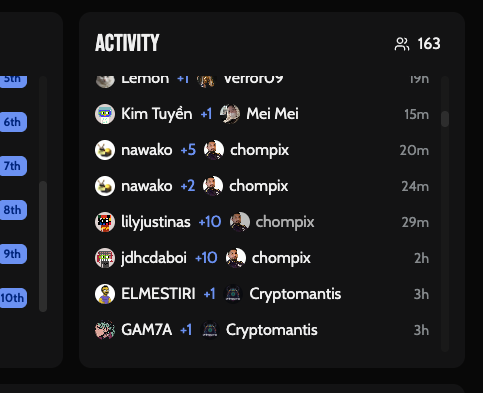Click the Activity panel scrollbar thumb
483x393 pixels.
tap(445, 119)
